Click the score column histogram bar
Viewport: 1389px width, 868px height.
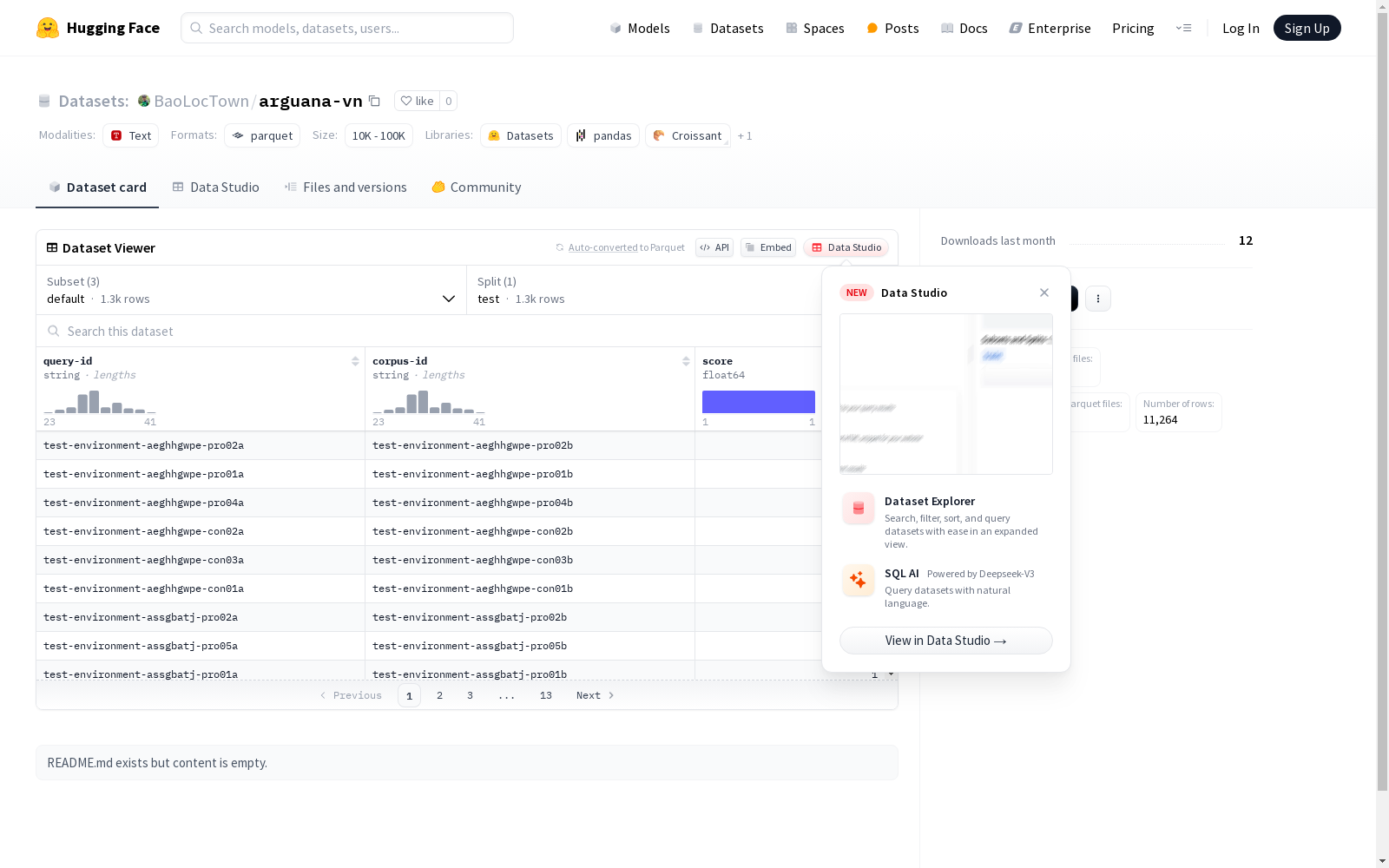[x=759, y=402]
